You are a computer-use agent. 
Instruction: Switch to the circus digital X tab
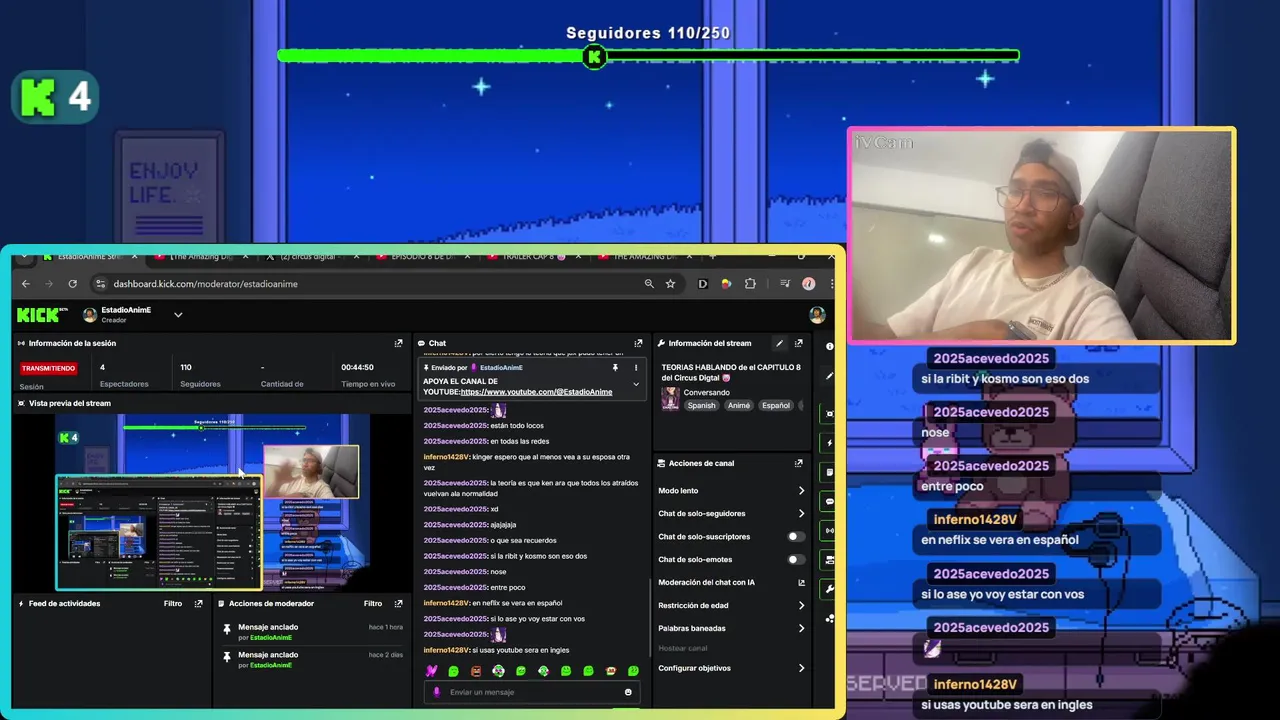(x=313, y=257)
